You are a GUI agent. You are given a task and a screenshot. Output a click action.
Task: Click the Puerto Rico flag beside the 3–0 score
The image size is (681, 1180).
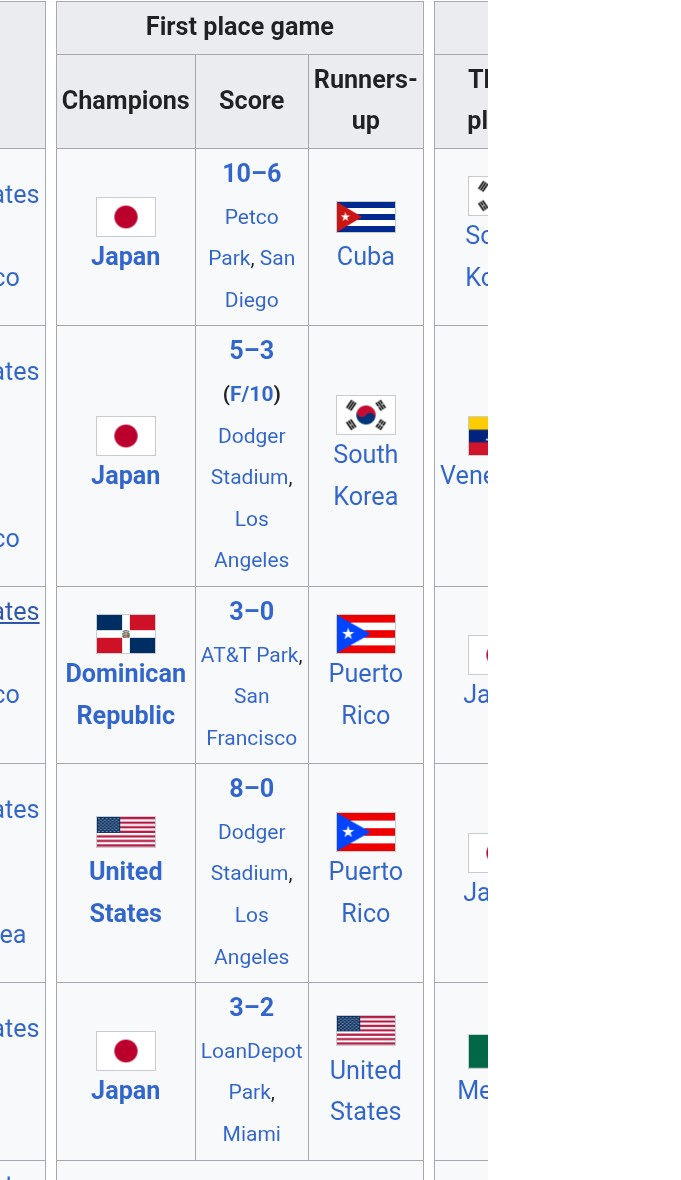pyautogui.click(x=366, y=634)
